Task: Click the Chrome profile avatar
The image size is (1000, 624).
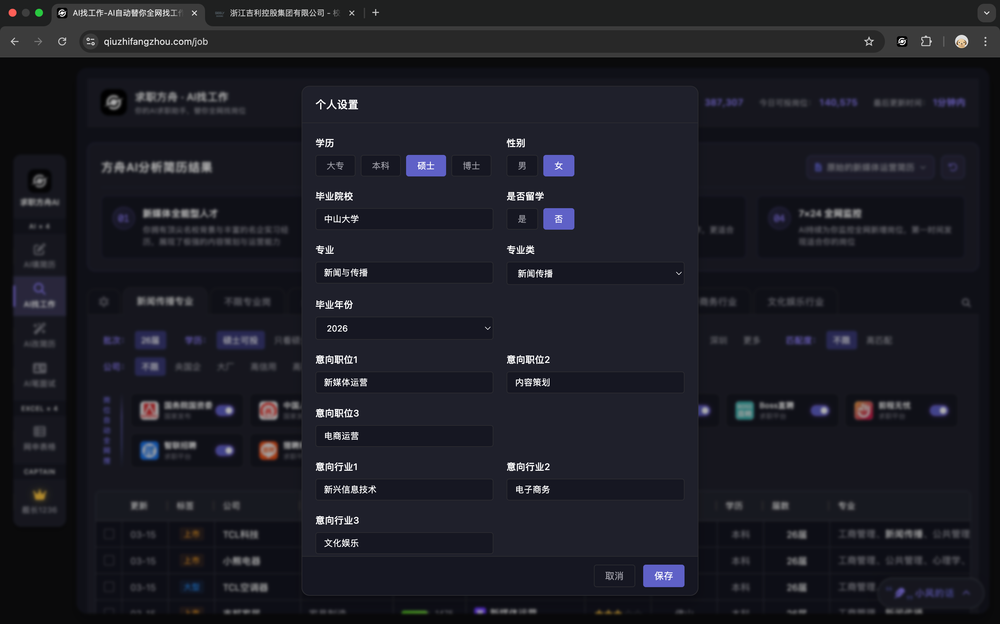Action: (961, 41)
